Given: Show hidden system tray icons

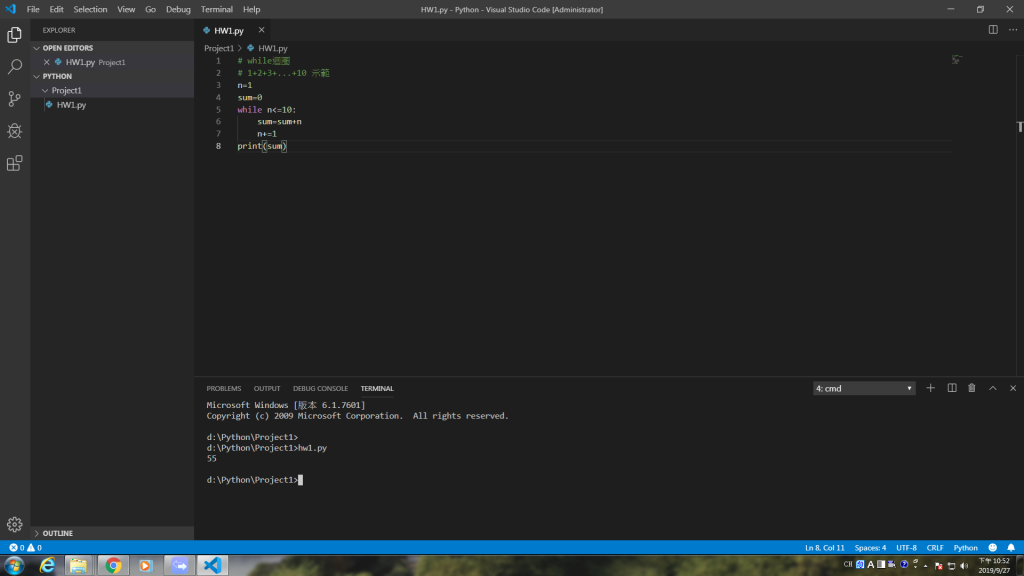Looking at the screenshot, I should (926, 566).
